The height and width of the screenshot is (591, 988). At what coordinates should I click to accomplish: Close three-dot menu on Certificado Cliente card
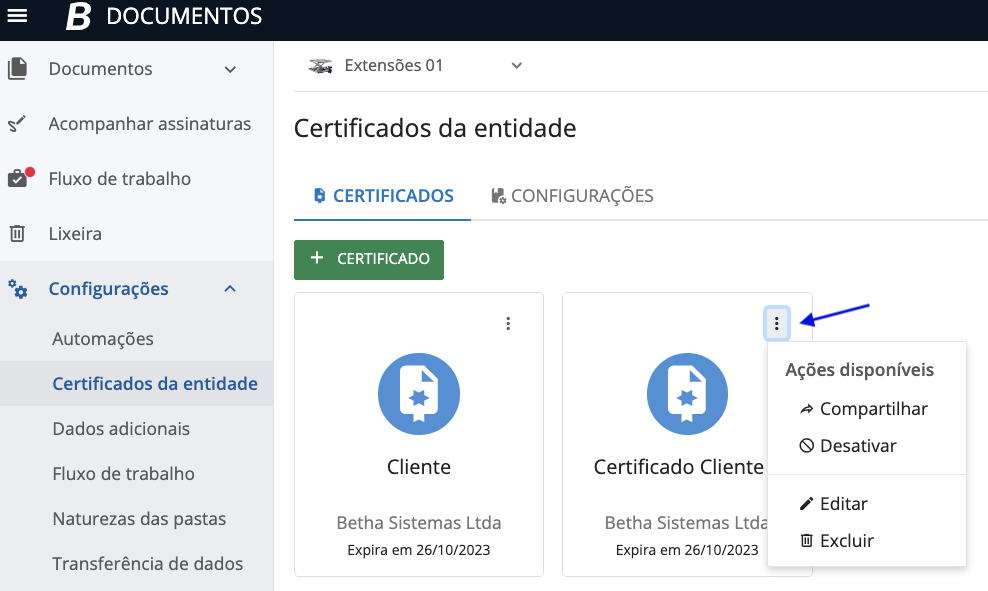point(776,323)
